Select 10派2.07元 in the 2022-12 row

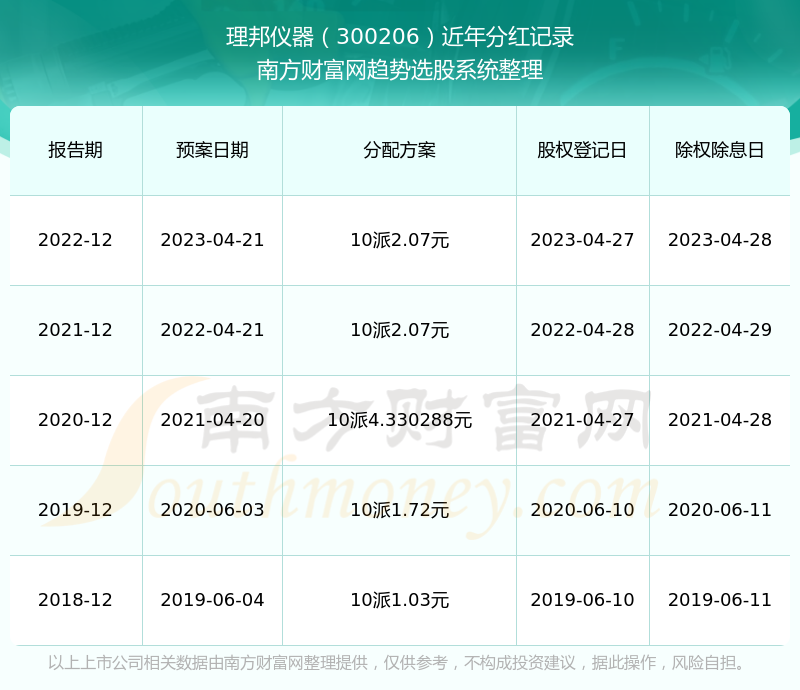coord(399,240)
